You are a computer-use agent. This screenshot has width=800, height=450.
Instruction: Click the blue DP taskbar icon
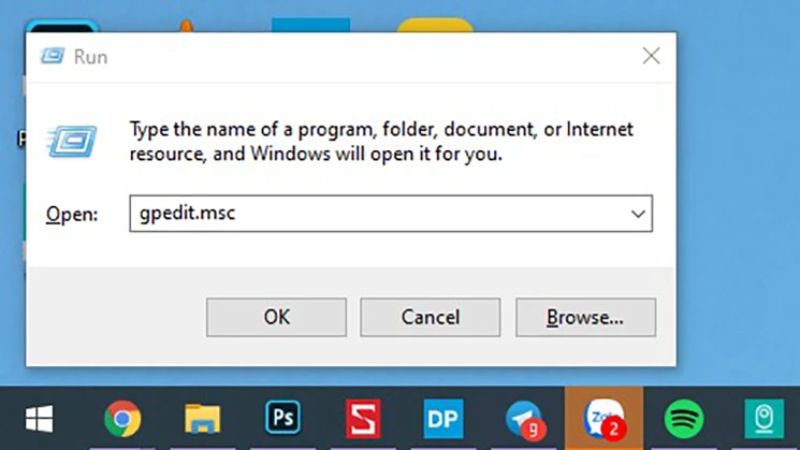(441, 418)
